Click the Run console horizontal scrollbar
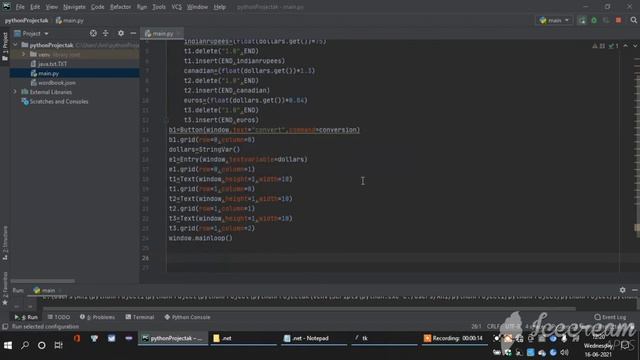 point(308,309)
